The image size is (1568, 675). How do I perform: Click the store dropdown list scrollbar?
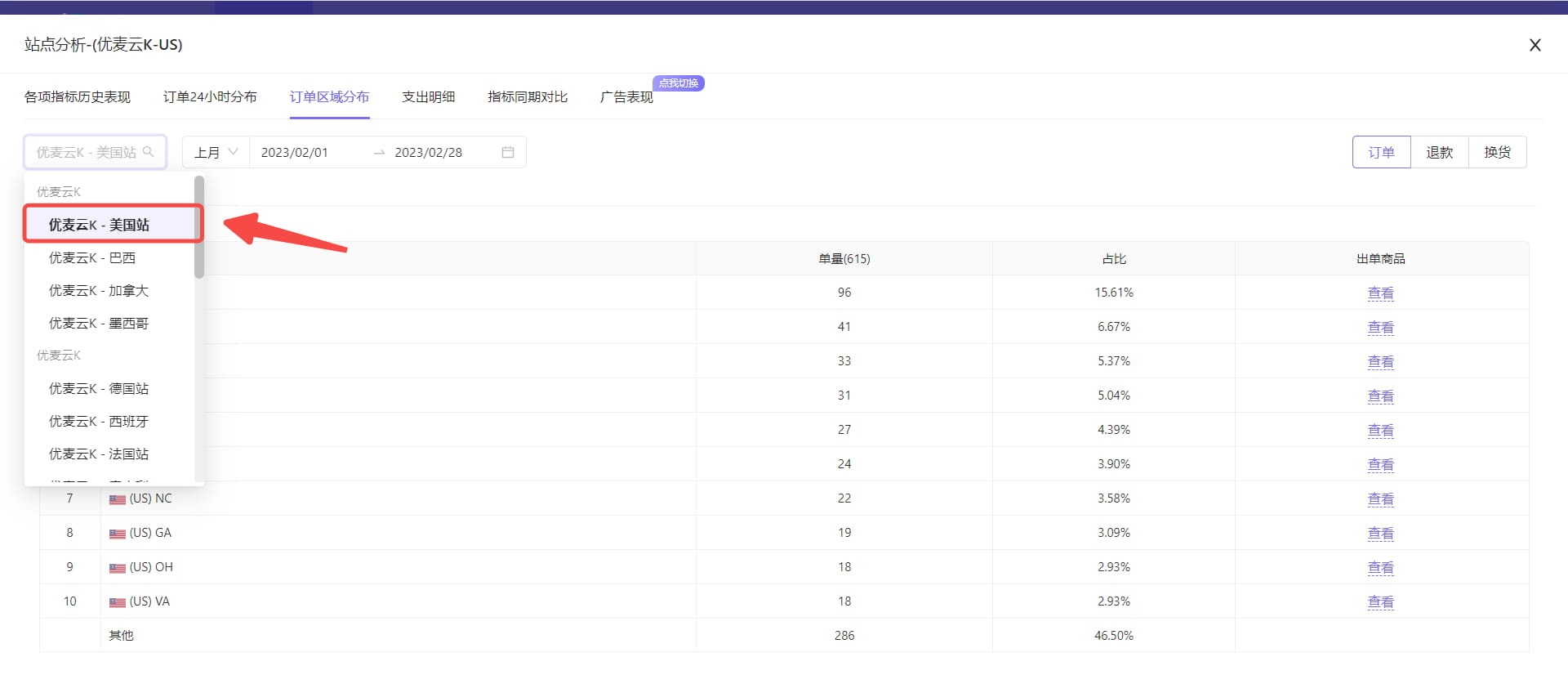point(199,227)
